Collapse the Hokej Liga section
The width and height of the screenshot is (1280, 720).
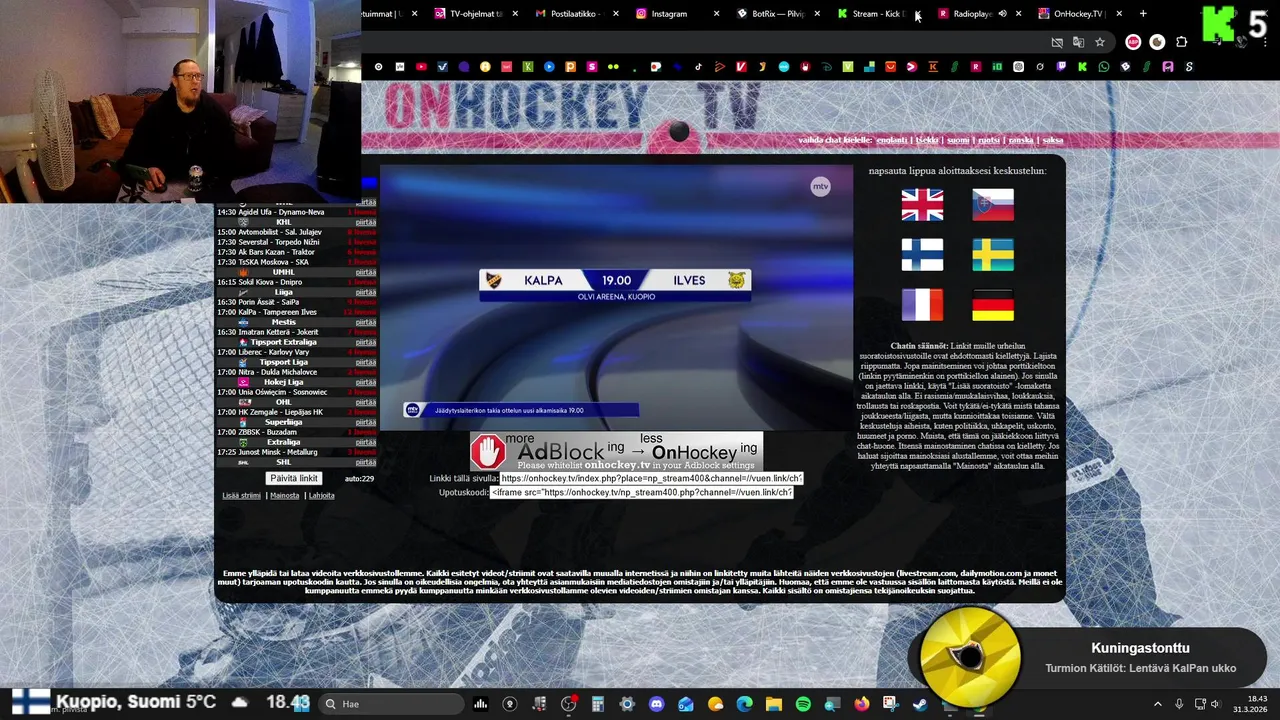tap(366, 382)
